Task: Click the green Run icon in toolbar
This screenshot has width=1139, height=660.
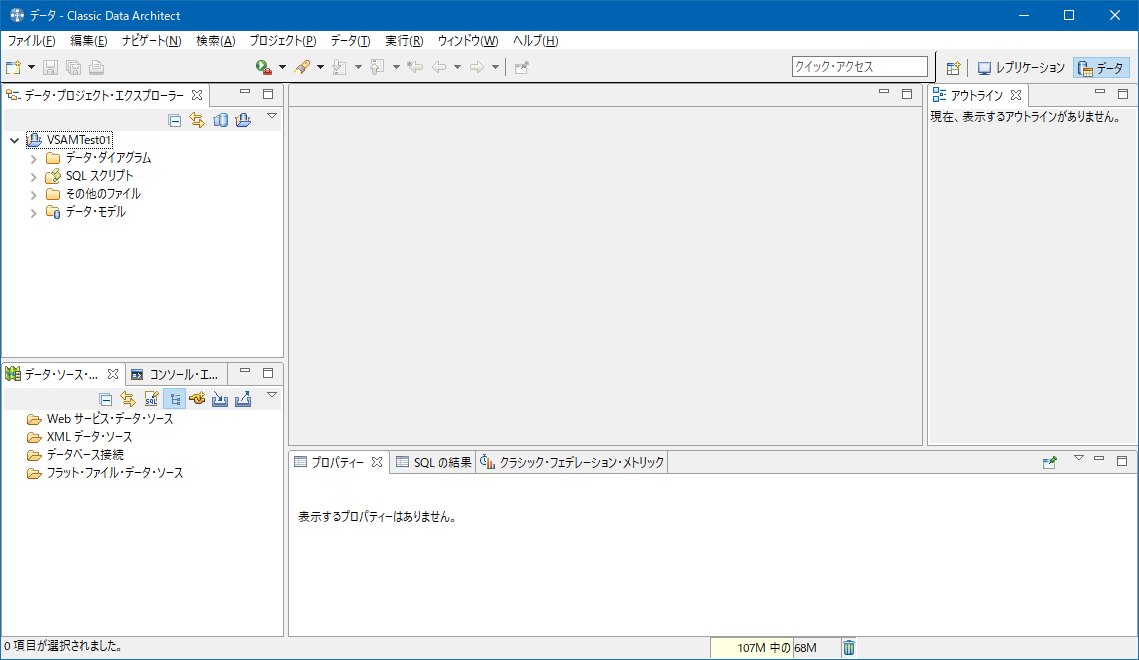Action: (x=264, y=67)
